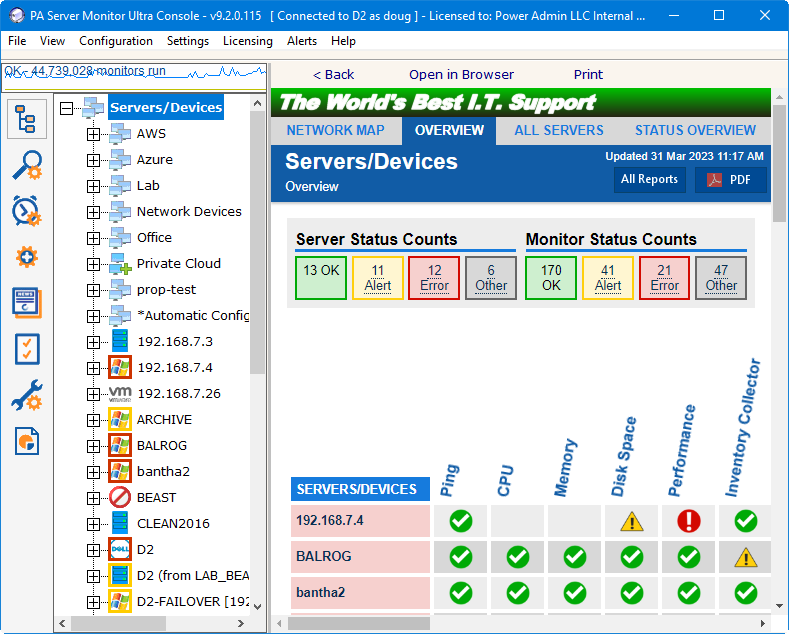Image resolution: width=789 pixels, height=634 pixels.
Task: Open the Configuration menu
Action: tap(116, 41)
